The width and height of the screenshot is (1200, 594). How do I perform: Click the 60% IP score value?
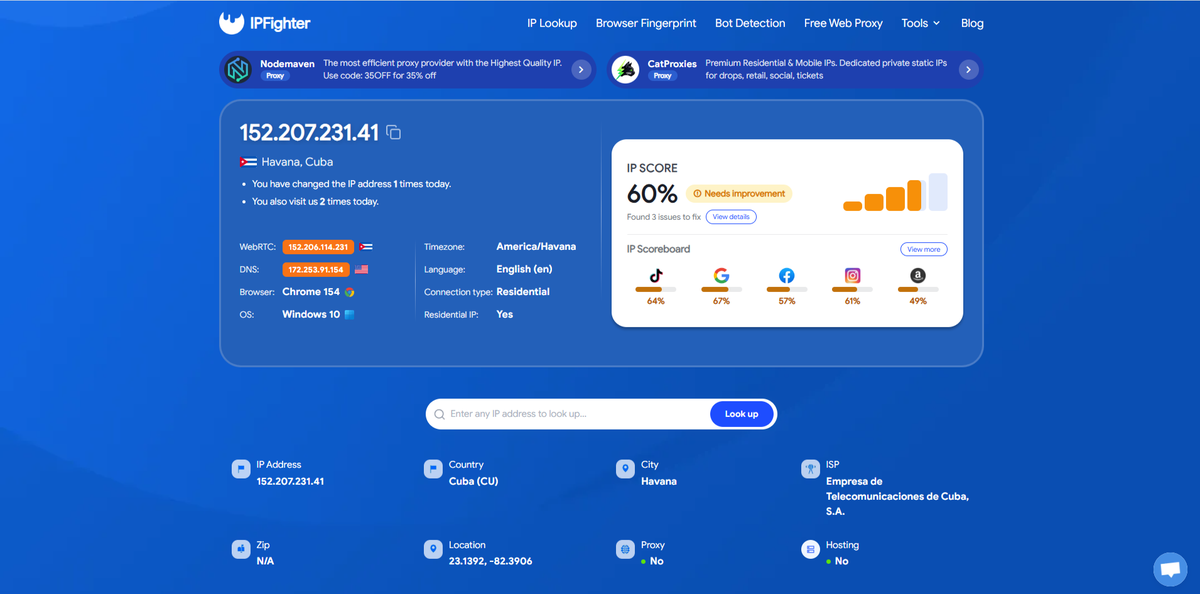click(652, 193)
